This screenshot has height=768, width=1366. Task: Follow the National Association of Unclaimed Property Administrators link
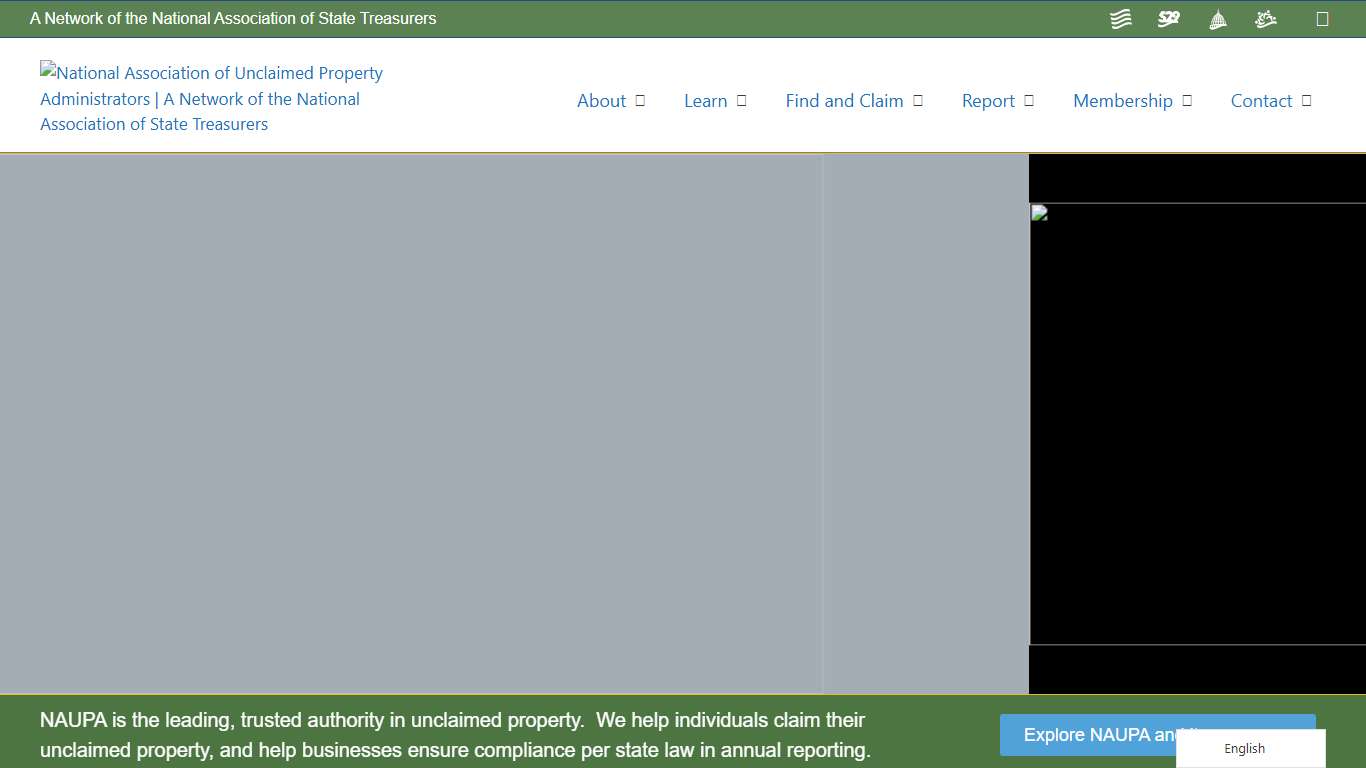coord(210,98)
